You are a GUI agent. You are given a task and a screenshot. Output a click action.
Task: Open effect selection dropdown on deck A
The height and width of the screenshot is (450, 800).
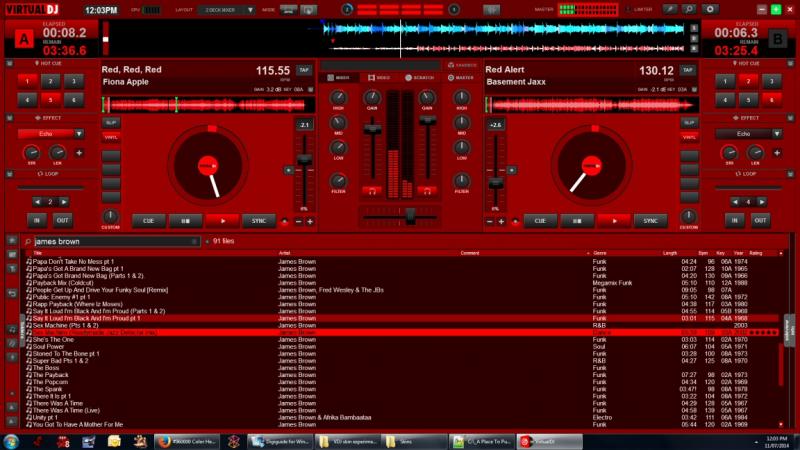[x=79, y=134]
